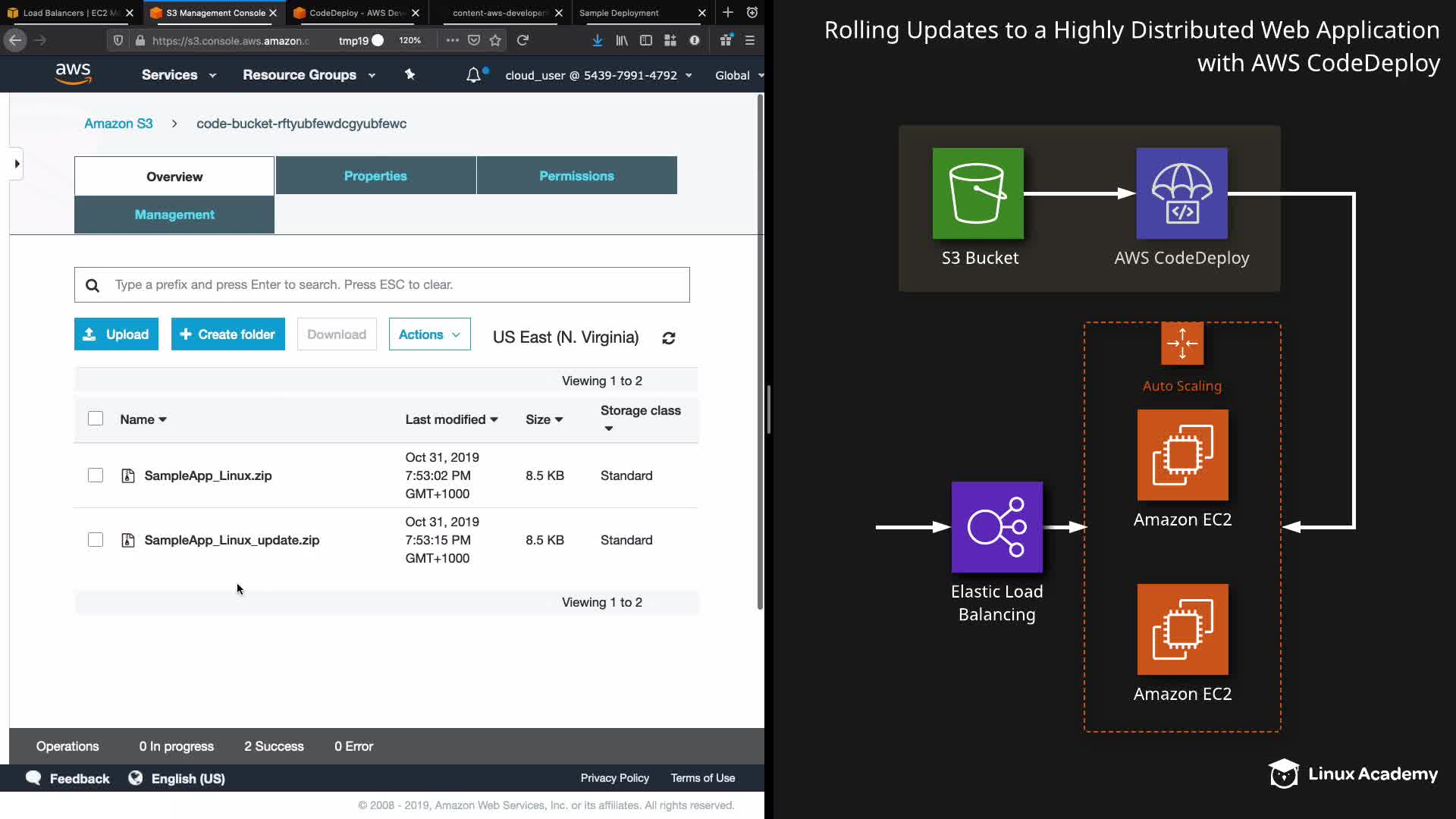Image resolution: width=1456 pixels, height=819 pixels.
Task: Tick the SampleApp_Linux_update.zip checkbox
Action: point(96,540)
